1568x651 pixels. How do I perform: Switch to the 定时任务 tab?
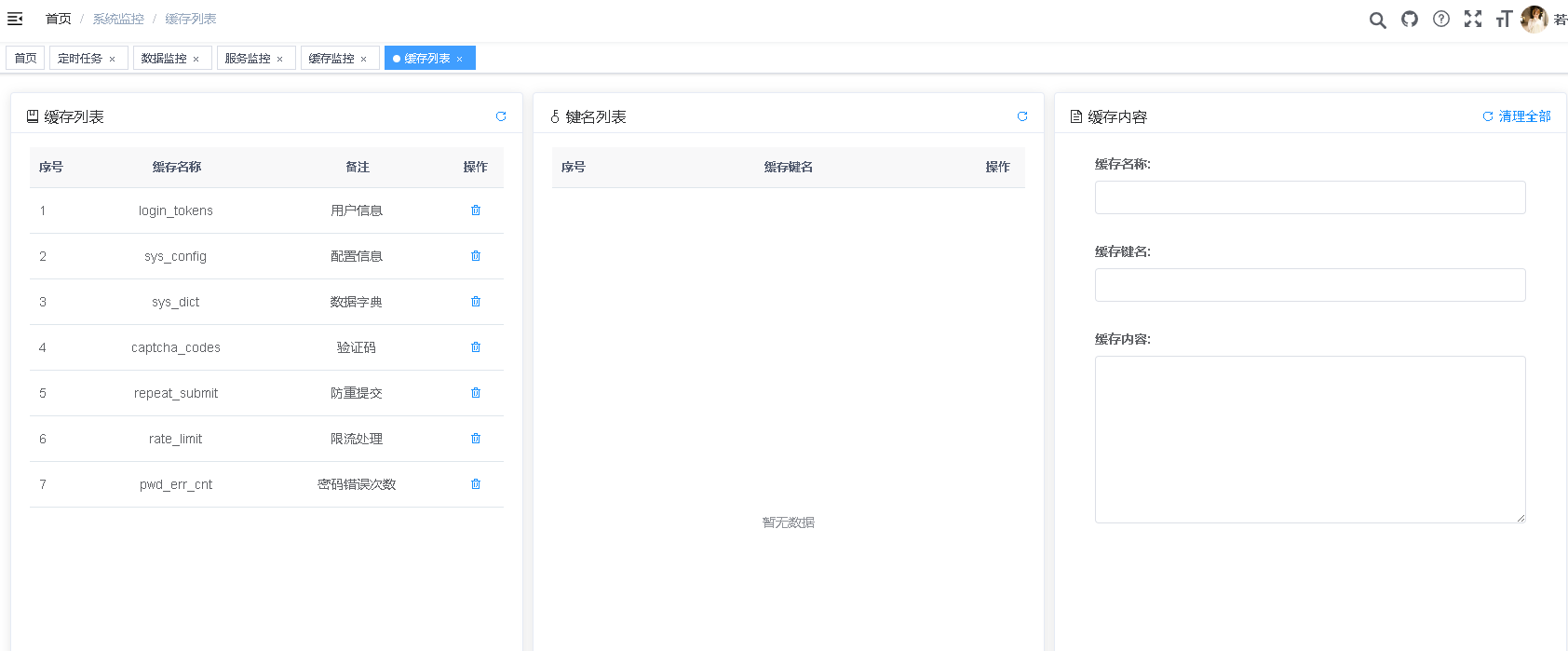tap(80, 58)
